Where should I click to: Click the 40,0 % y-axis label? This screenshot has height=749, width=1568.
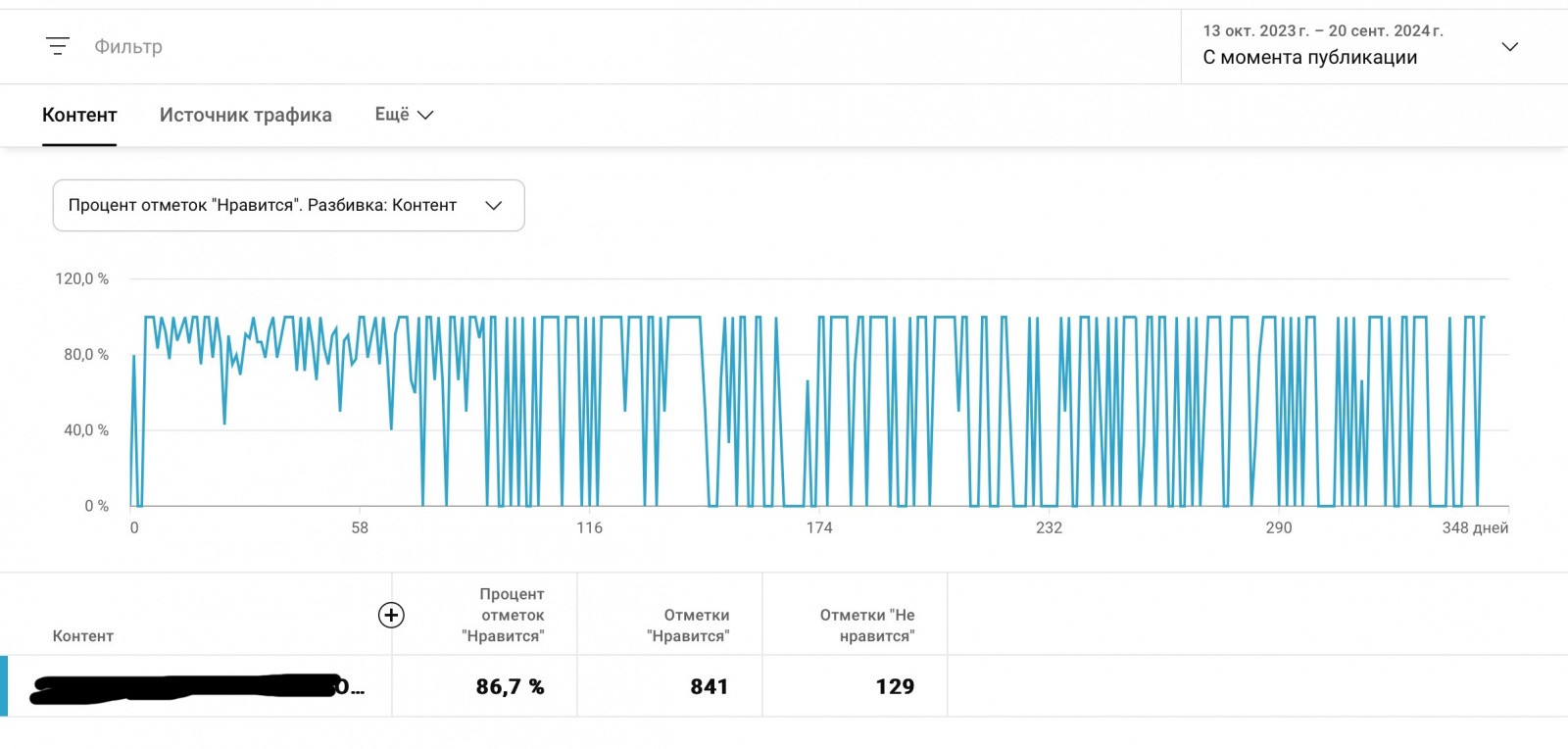tap(86, 429)
